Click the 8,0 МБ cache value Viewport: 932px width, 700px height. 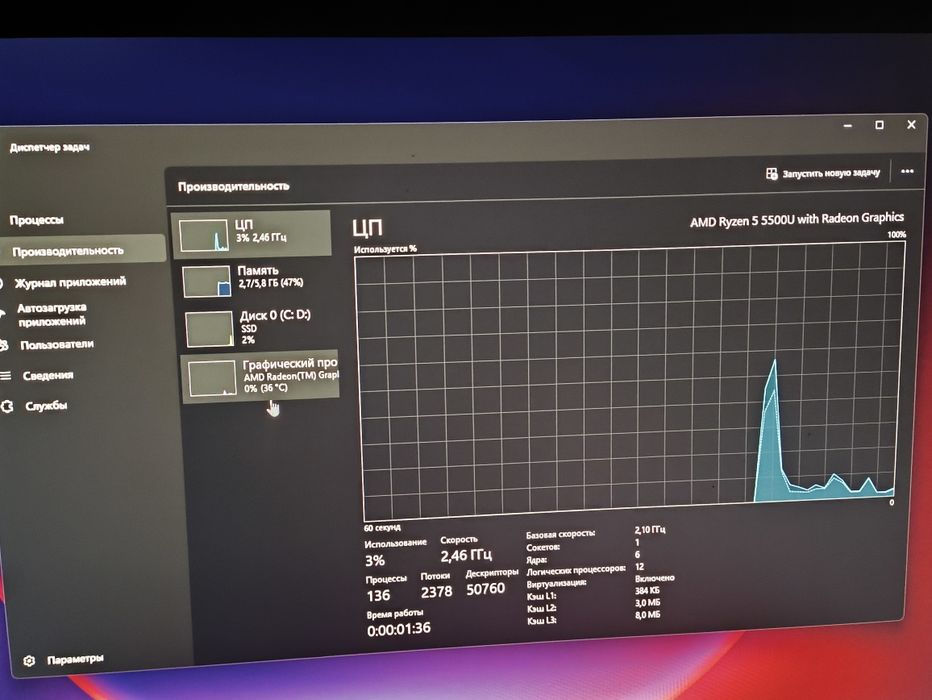[647, 615]
